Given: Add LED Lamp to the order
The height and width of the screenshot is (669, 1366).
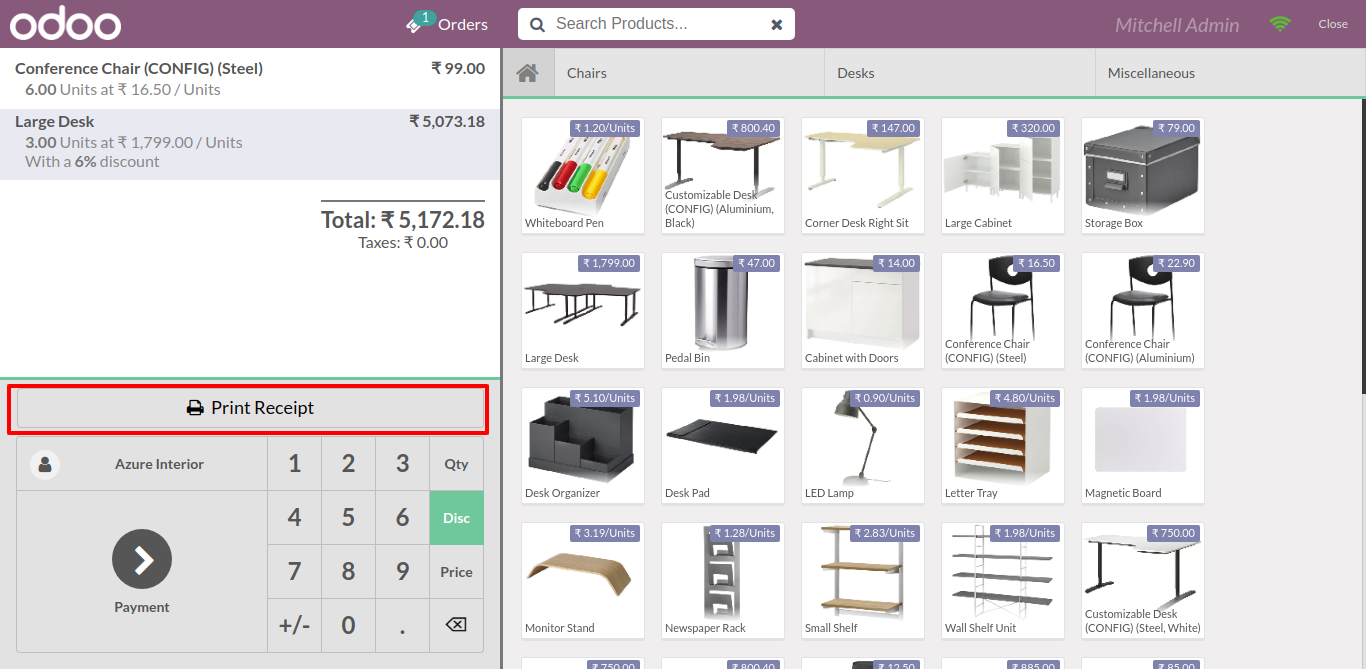Looking at the screenshot, I should point(863,446).
